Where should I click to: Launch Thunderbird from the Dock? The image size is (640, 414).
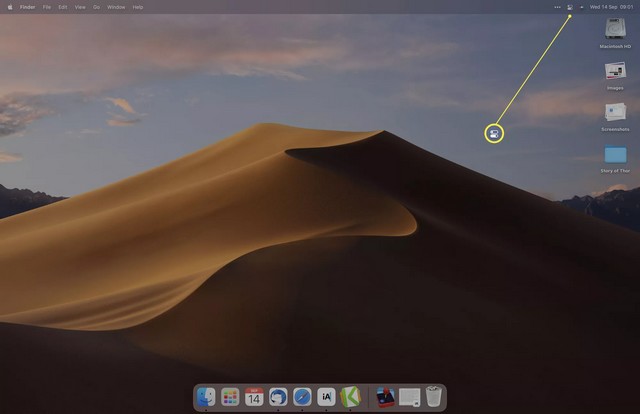[x=278, y=397]
